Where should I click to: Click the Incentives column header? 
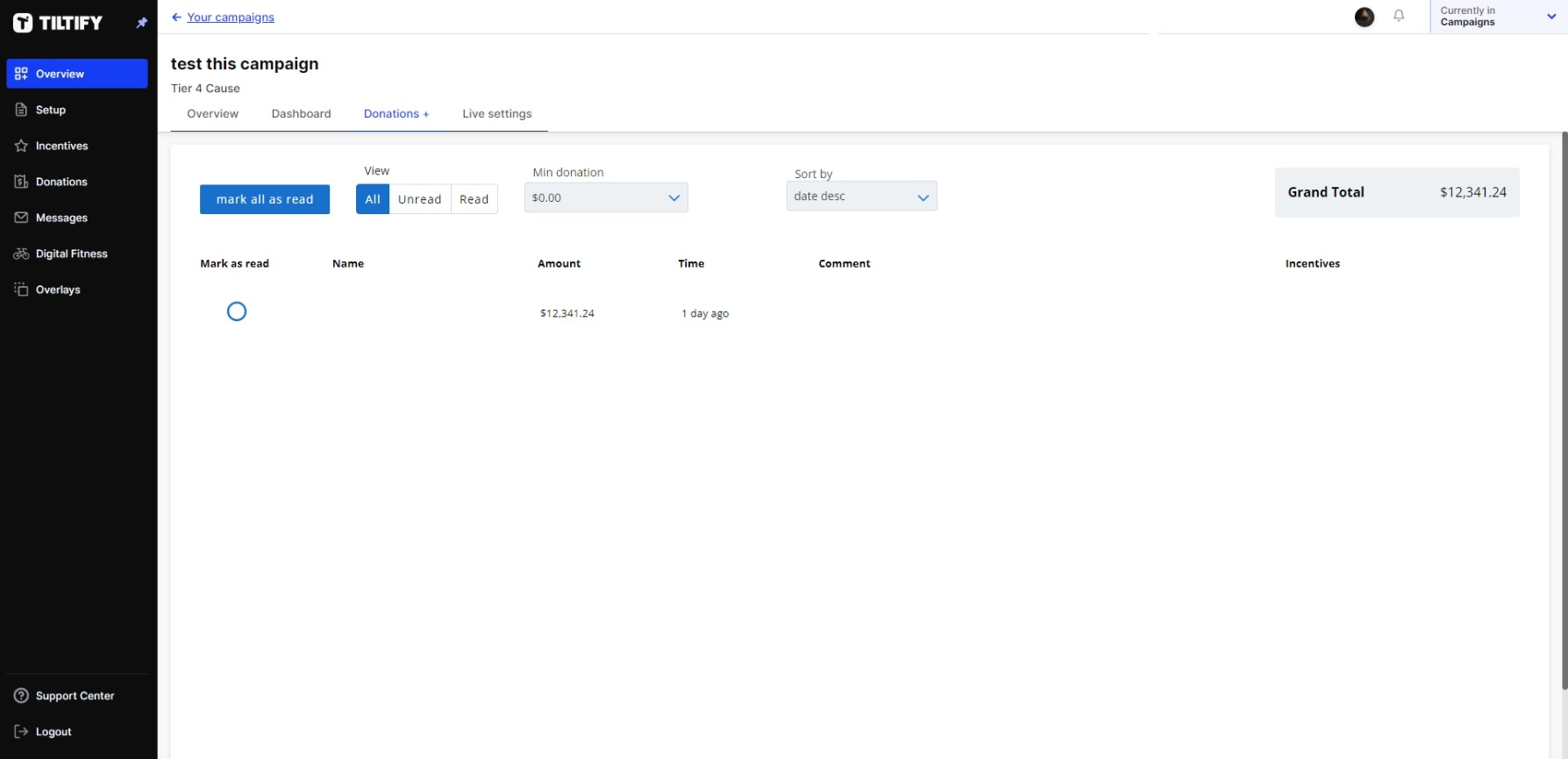pos(1313,263)
